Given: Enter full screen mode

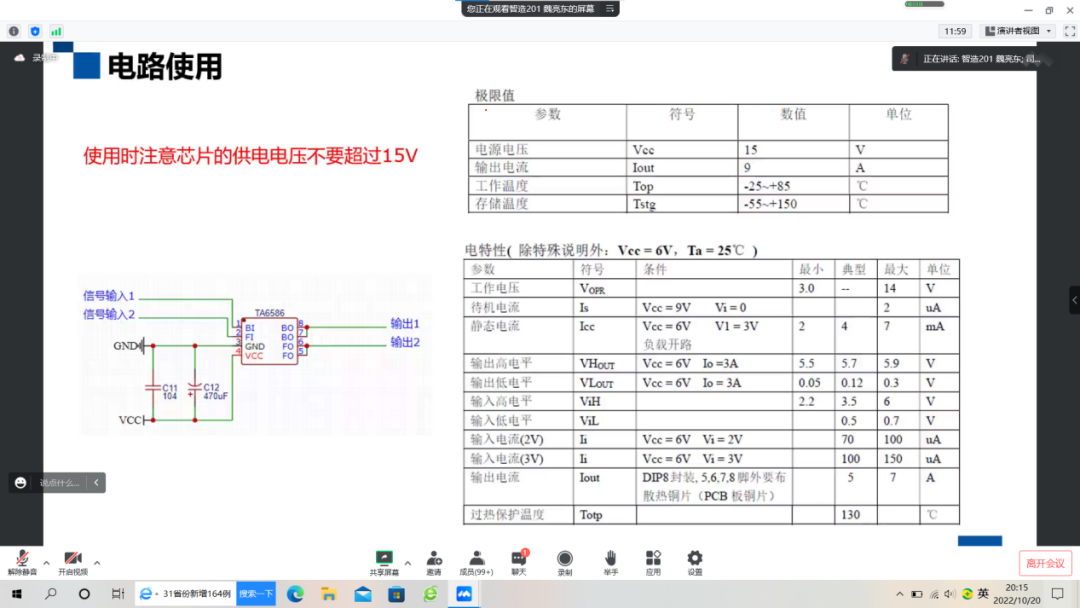Looking at the screenshot, I should (x=1070, y=31).
